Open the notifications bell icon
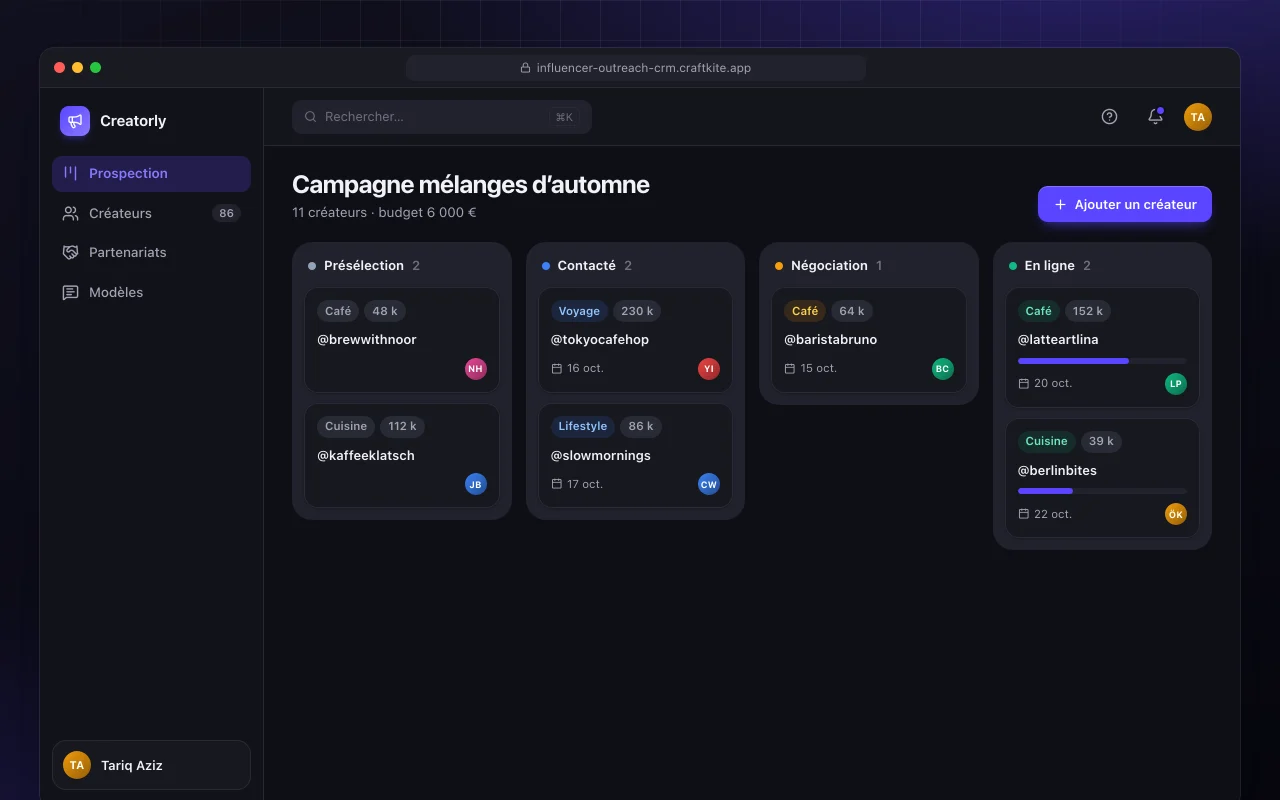The height and width of the screenshot is (800, 1280). (x=1155, y=116)
